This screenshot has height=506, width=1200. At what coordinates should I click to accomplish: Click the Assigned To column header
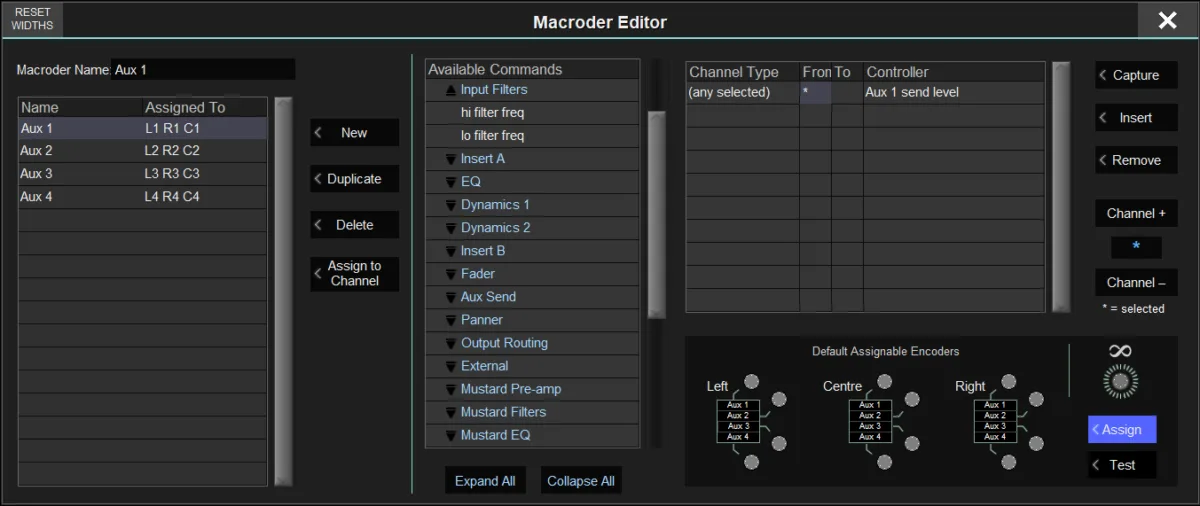click(205, 107)
